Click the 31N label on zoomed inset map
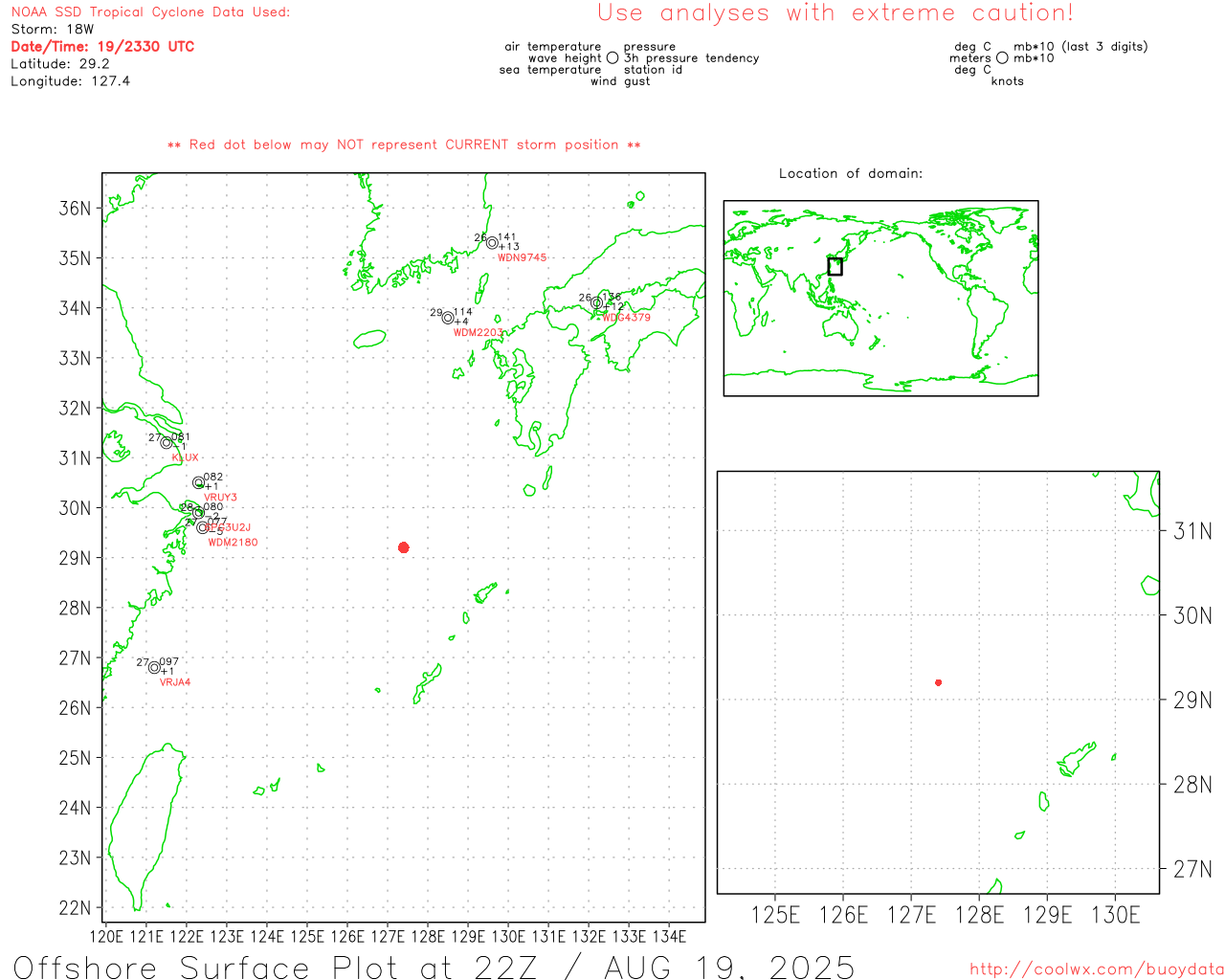The image size is (1225, 980). tap(1192, 531)
